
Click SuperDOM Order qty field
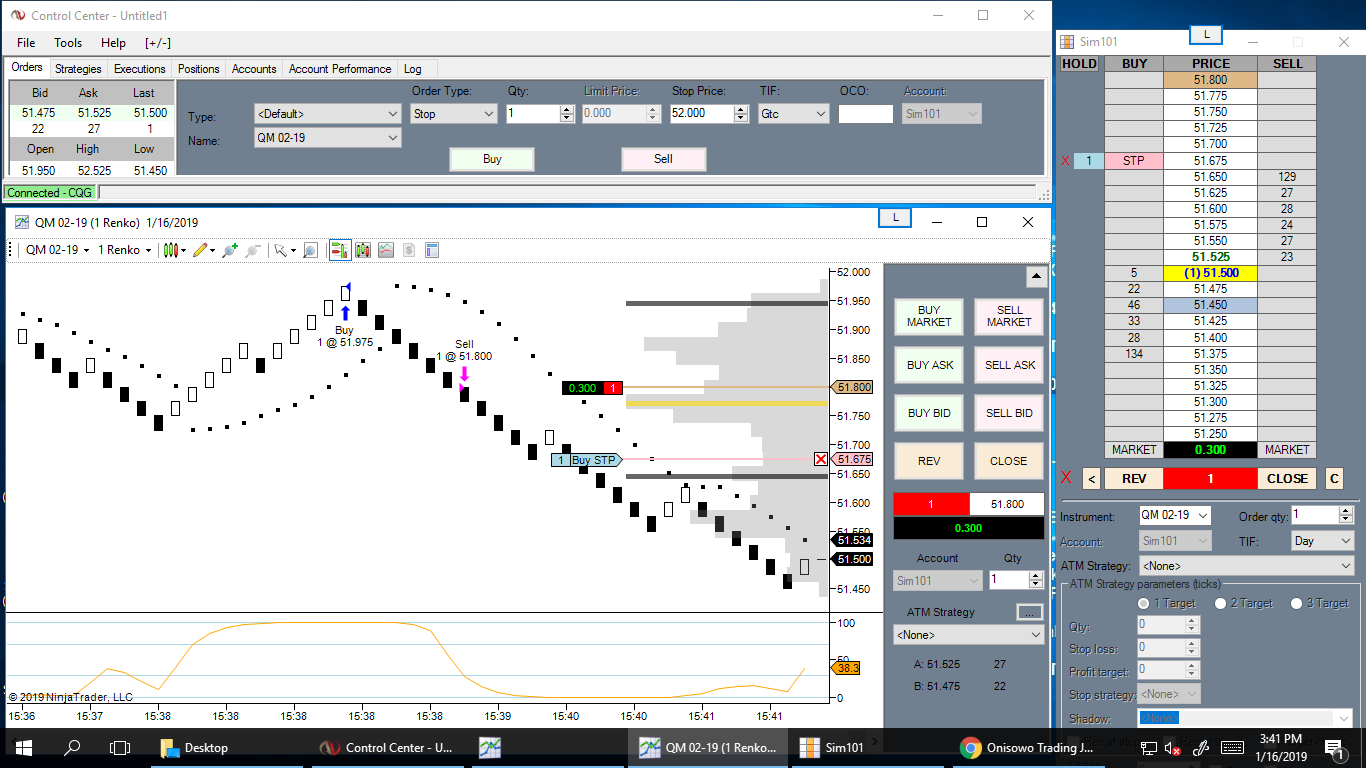tap(1316, 515)
